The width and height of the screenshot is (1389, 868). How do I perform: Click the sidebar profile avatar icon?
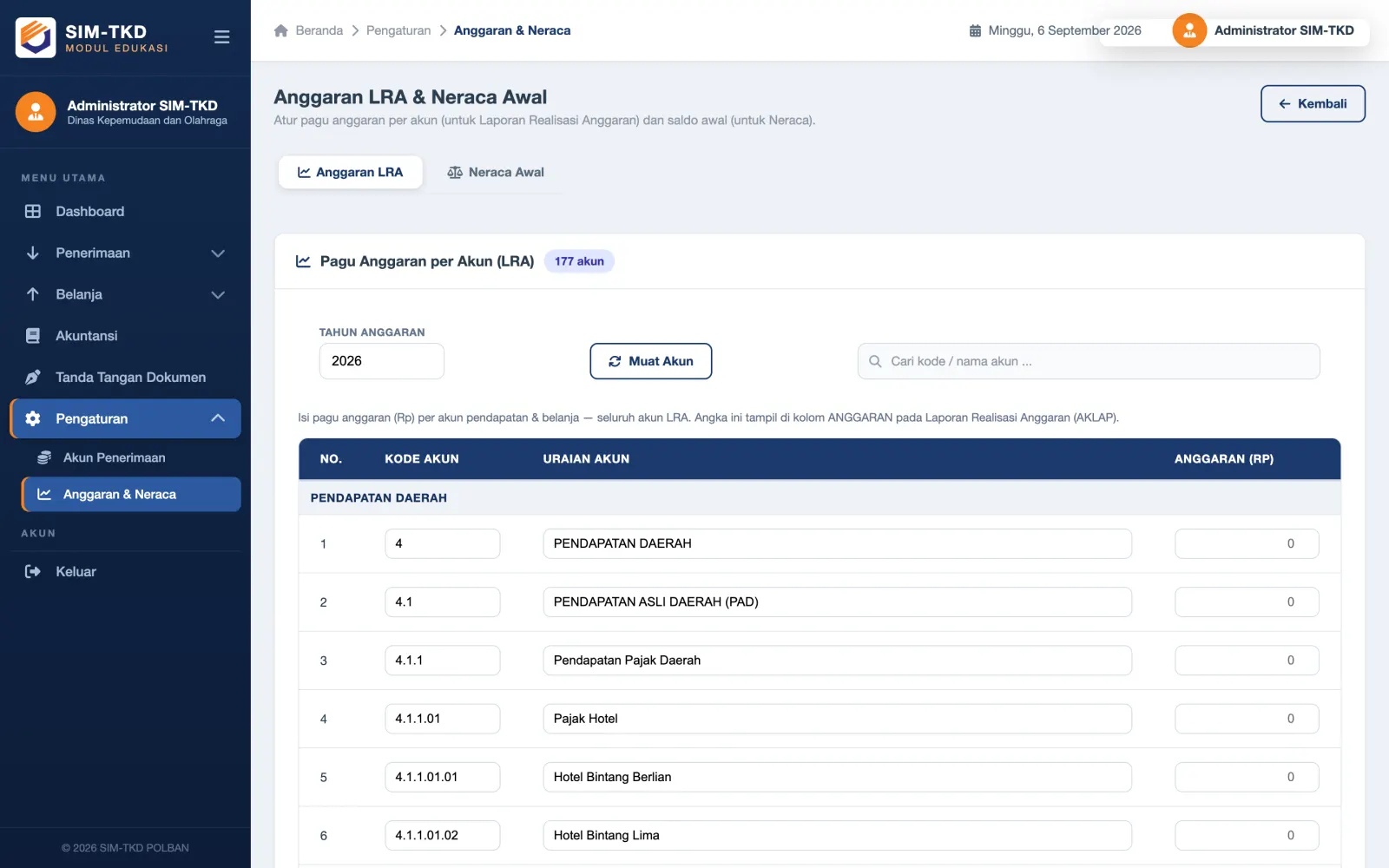[36, 112]
